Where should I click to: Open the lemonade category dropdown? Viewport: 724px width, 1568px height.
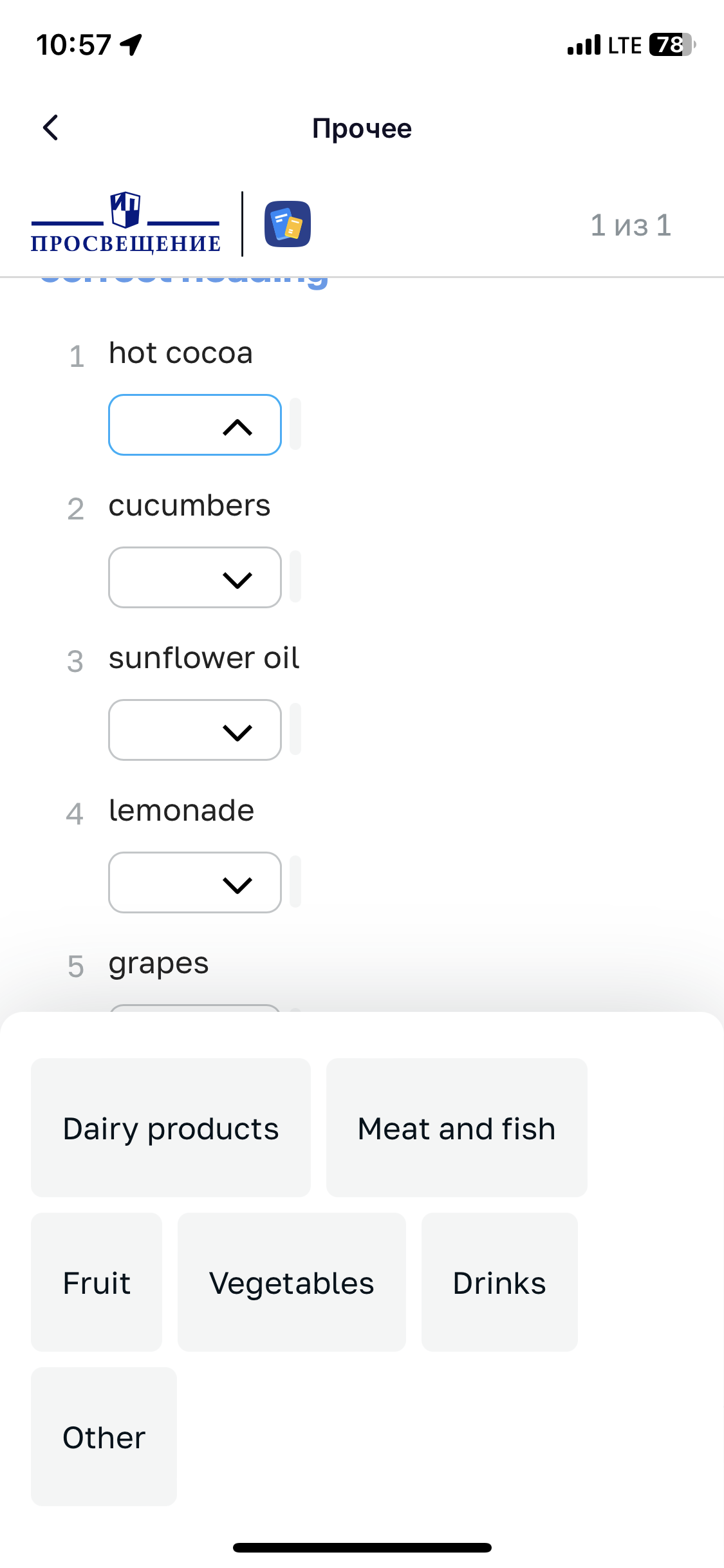point(195,882)
